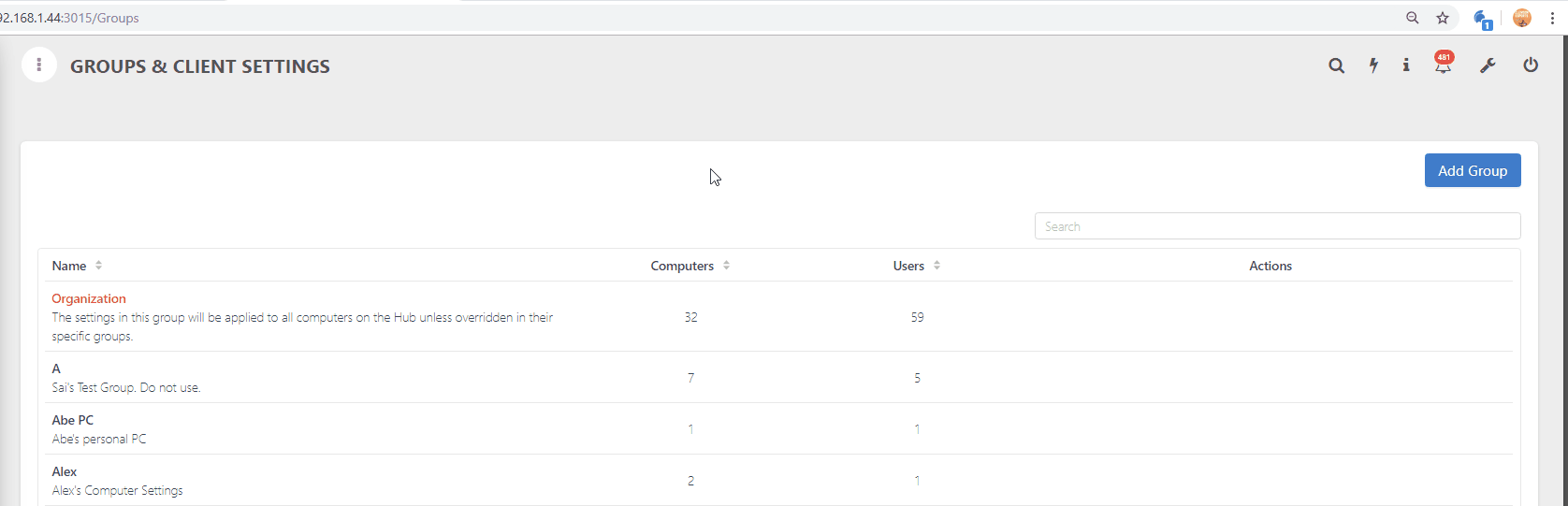Bookmark page with browser star icon

tap(1443, 18)
